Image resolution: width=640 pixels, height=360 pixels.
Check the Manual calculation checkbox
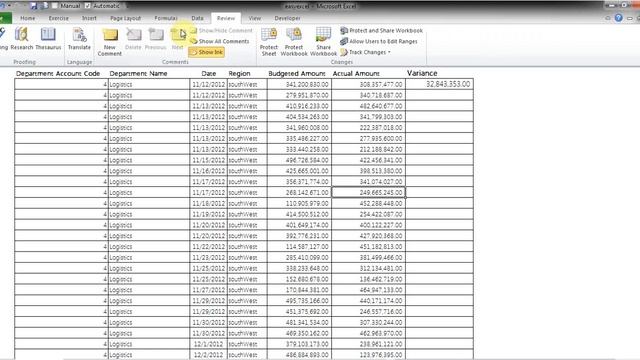(x=55, y=6)
